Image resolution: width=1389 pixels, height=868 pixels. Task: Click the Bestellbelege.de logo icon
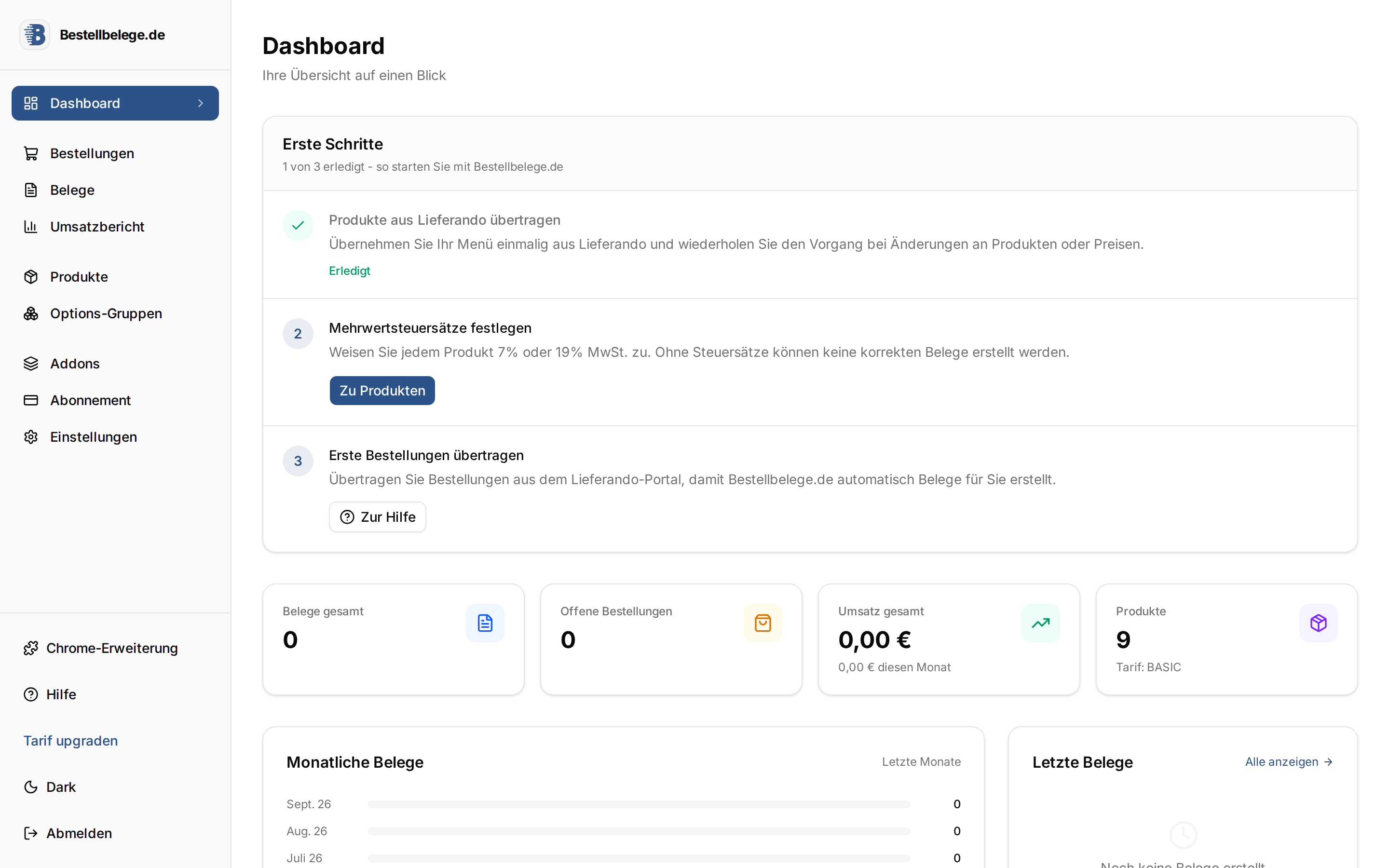(35, 35)
